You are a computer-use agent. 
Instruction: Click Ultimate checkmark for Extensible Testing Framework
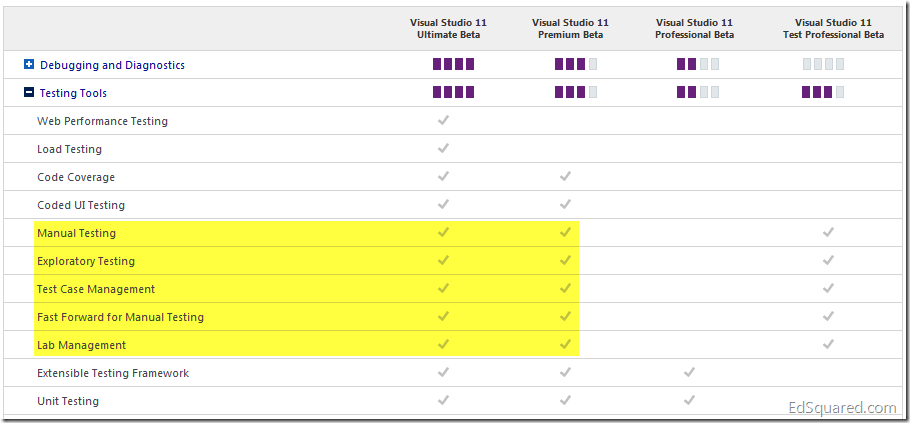pyautogui.click(x=443, y=372)
